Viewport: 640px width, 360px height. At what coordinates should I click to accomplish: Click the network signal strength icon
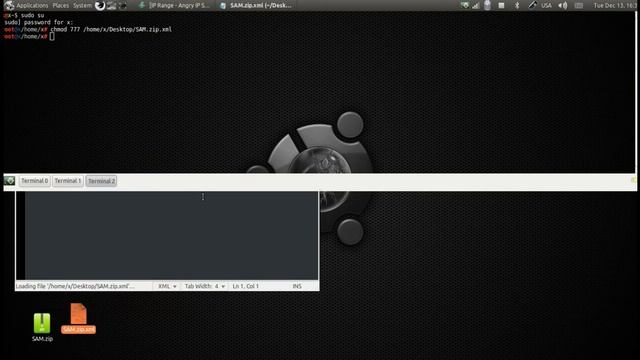[476, 5]
